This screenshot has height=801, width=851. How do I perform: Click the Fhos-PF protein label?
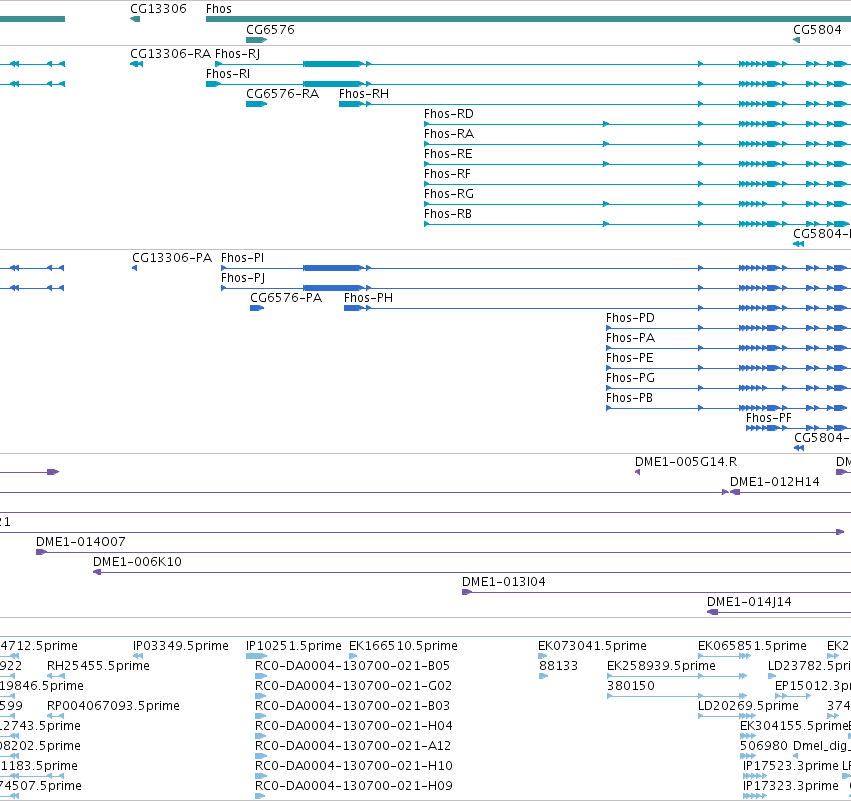pyautogui.click(x=769, y=418)
